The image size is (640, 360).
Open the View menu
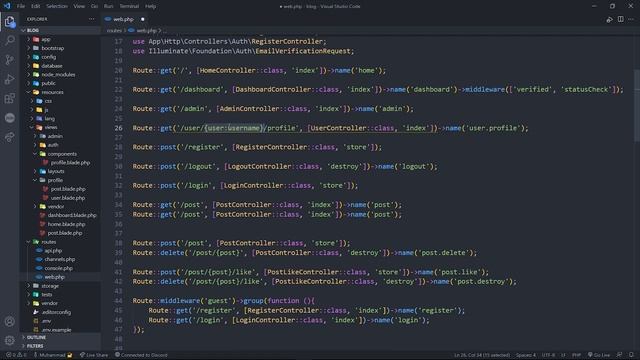click(x=79, y=6)
